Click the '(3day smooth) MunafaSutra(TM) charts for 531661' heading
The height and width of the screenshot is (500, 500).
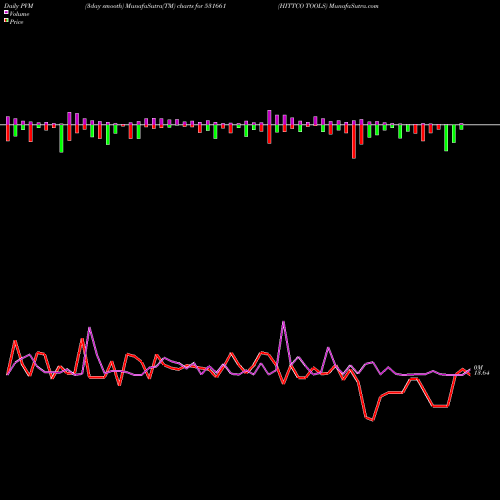coord(156,6)
